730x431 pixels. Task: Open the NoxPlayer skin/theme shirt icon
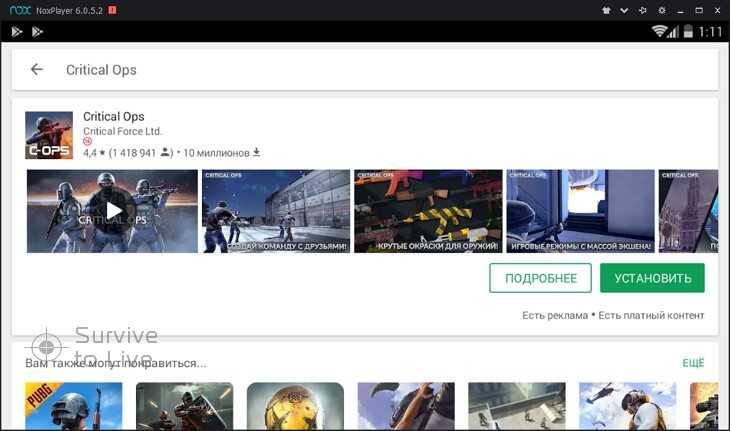tap(606, 9)
